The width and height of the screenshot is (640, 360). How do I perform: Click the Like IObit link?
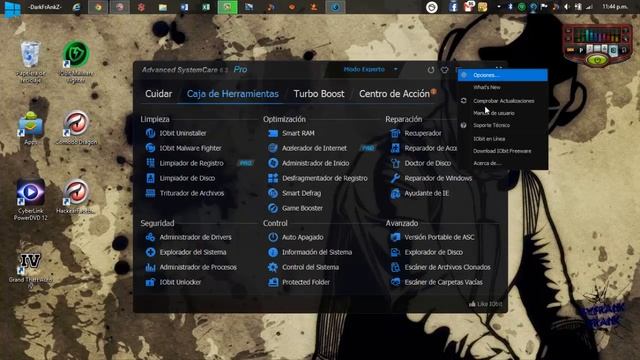pyautogui.click(x=486, y=304)
